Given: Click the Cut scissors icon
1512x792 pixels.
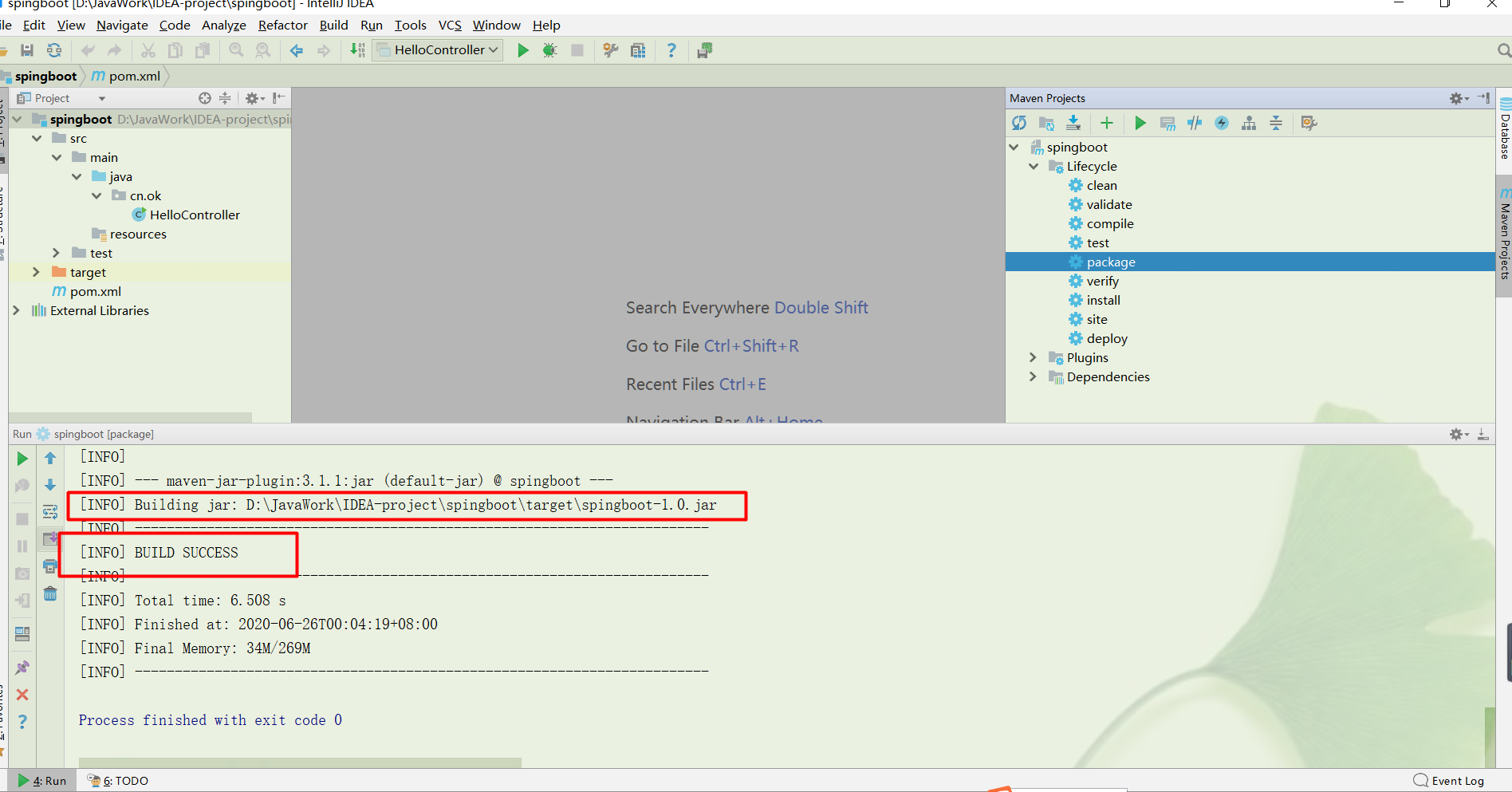Looking at the screenshot, I should click(148, 50).
